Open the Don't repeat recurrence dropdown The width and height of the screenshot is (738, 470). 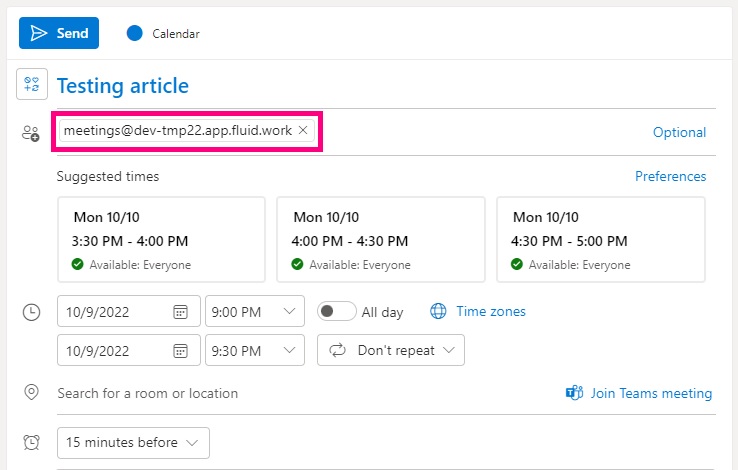(391, 350)
